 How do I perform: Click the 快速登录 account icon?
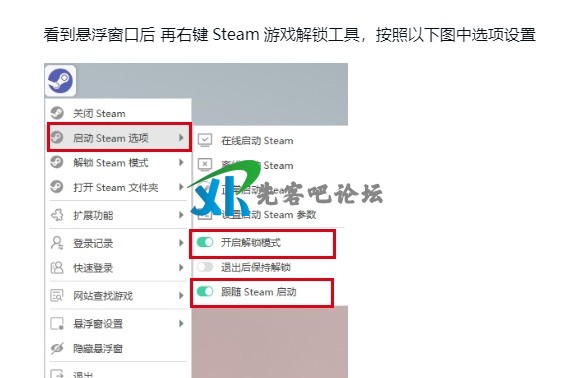point(57,268)
